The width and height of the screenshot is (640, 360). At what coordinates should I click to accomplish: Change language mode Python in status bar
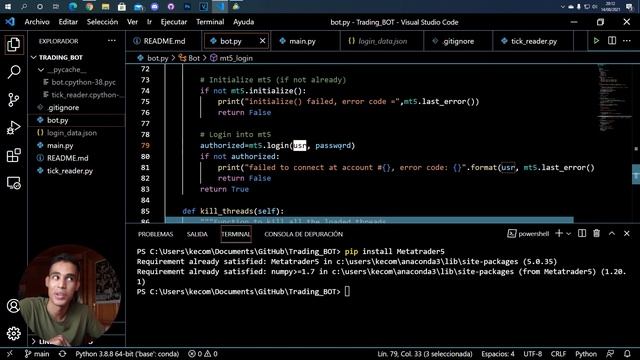click(x=586, y=354)
